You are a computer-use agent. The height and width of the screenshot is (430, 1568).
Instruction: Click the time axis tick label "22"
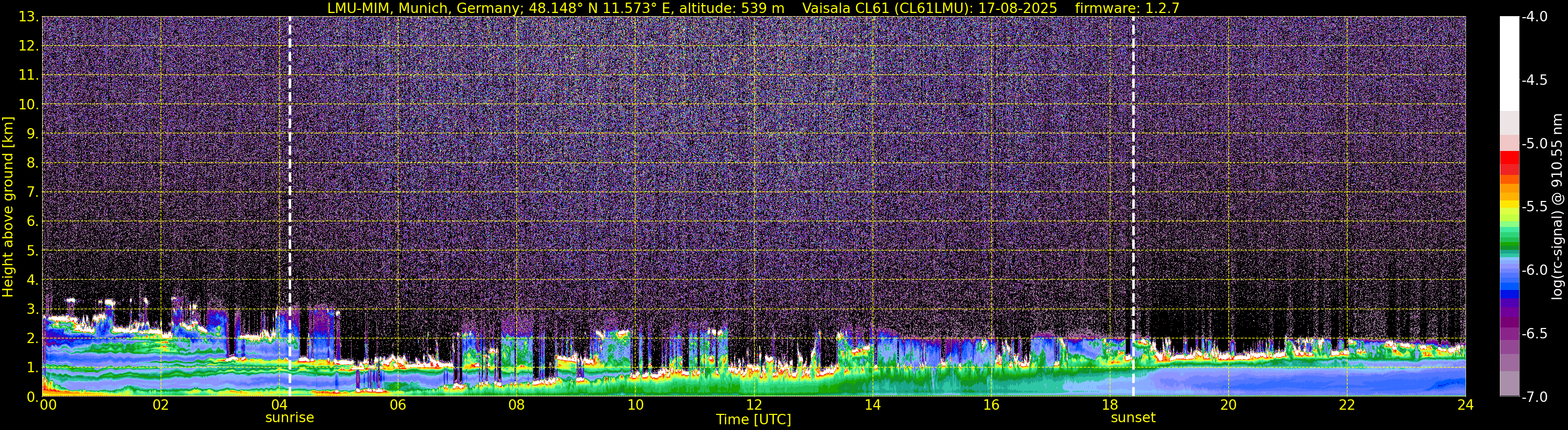pos(1347,405)
